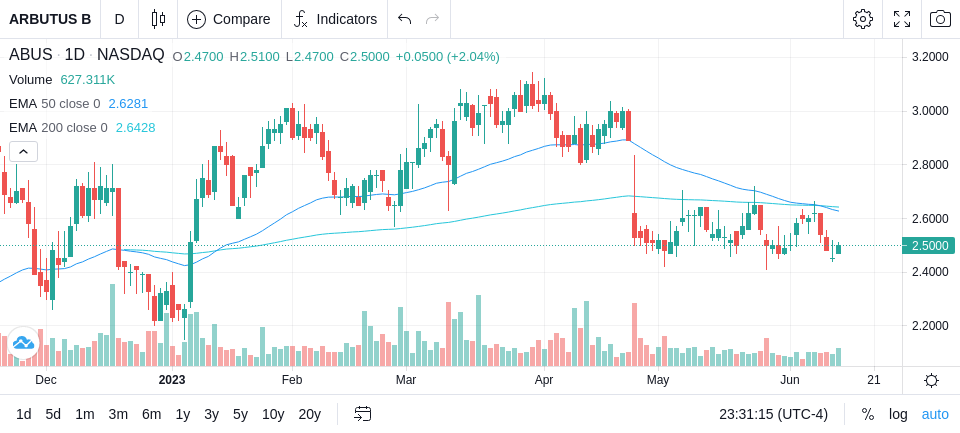960x433 pixels.
Task: Click the ABUS 1D NASDAQ title
Action: tap(86, 55)
